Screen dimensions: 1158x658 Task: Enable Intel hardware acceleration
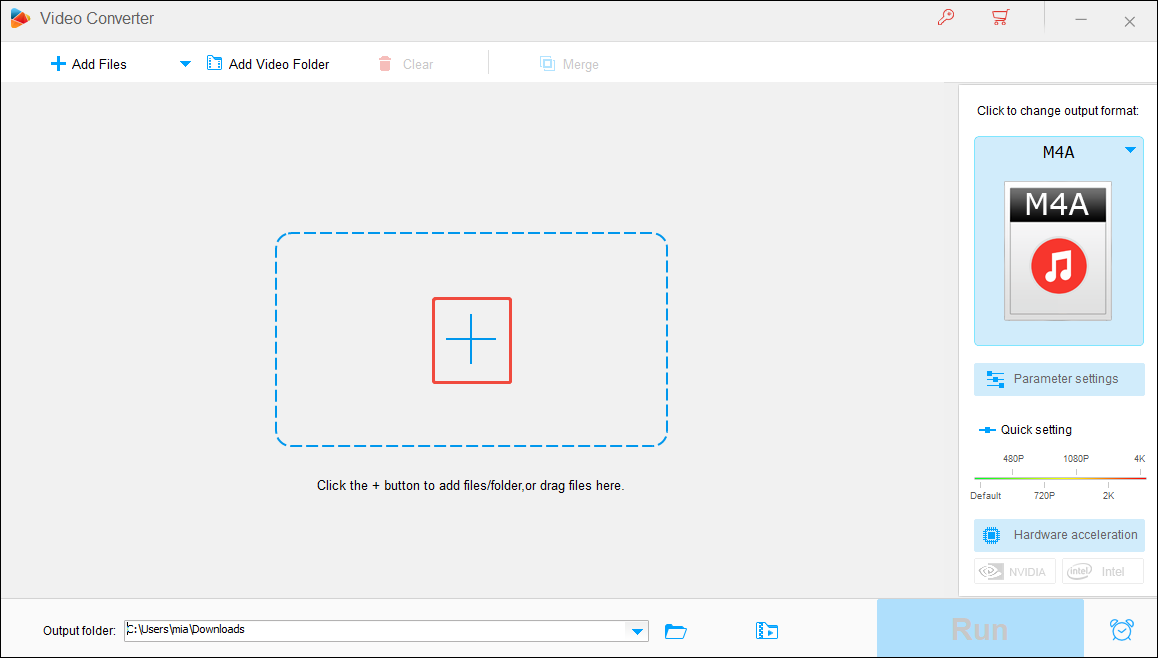(1102, 571)
